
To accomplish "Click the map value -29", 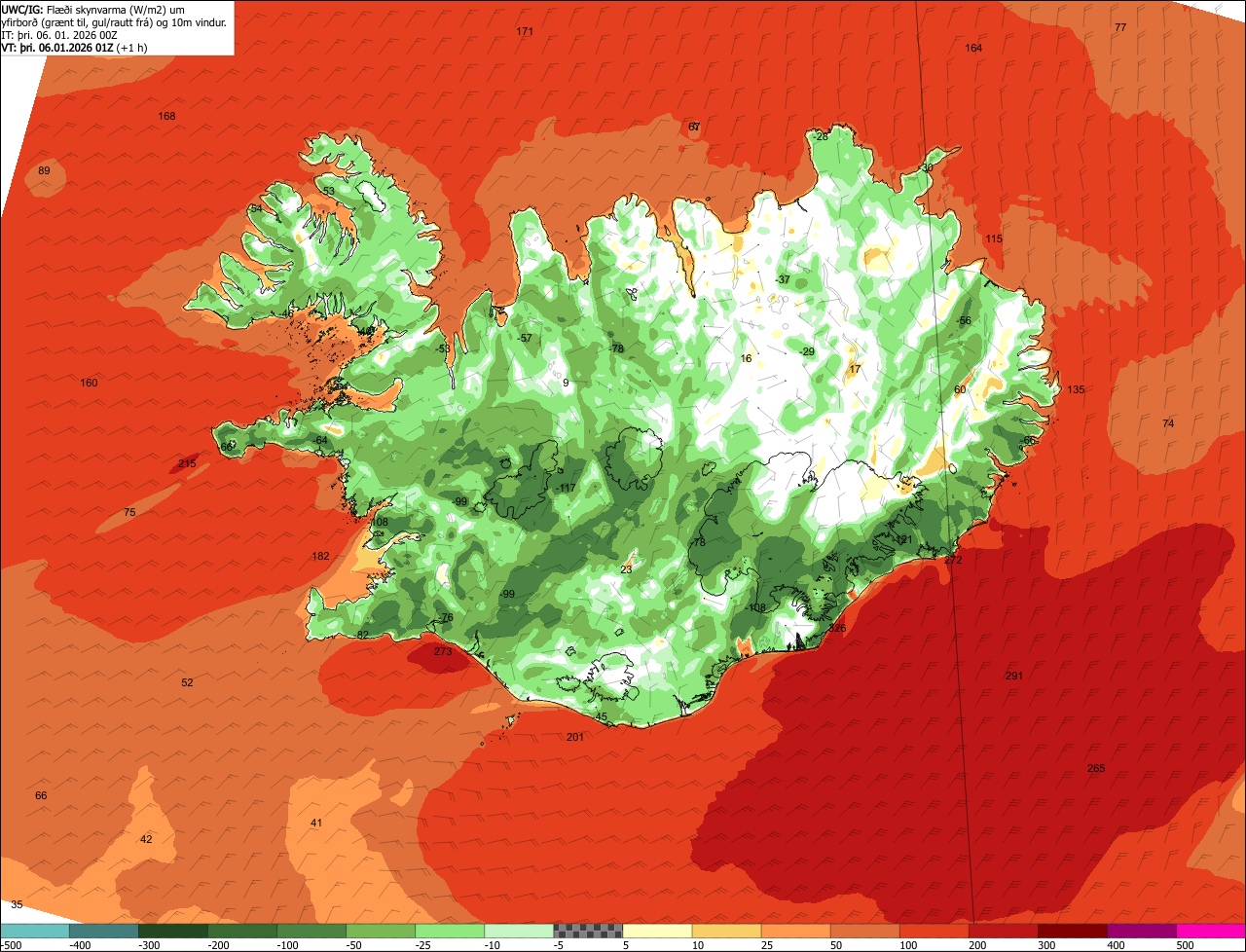I will pos(806,351).
